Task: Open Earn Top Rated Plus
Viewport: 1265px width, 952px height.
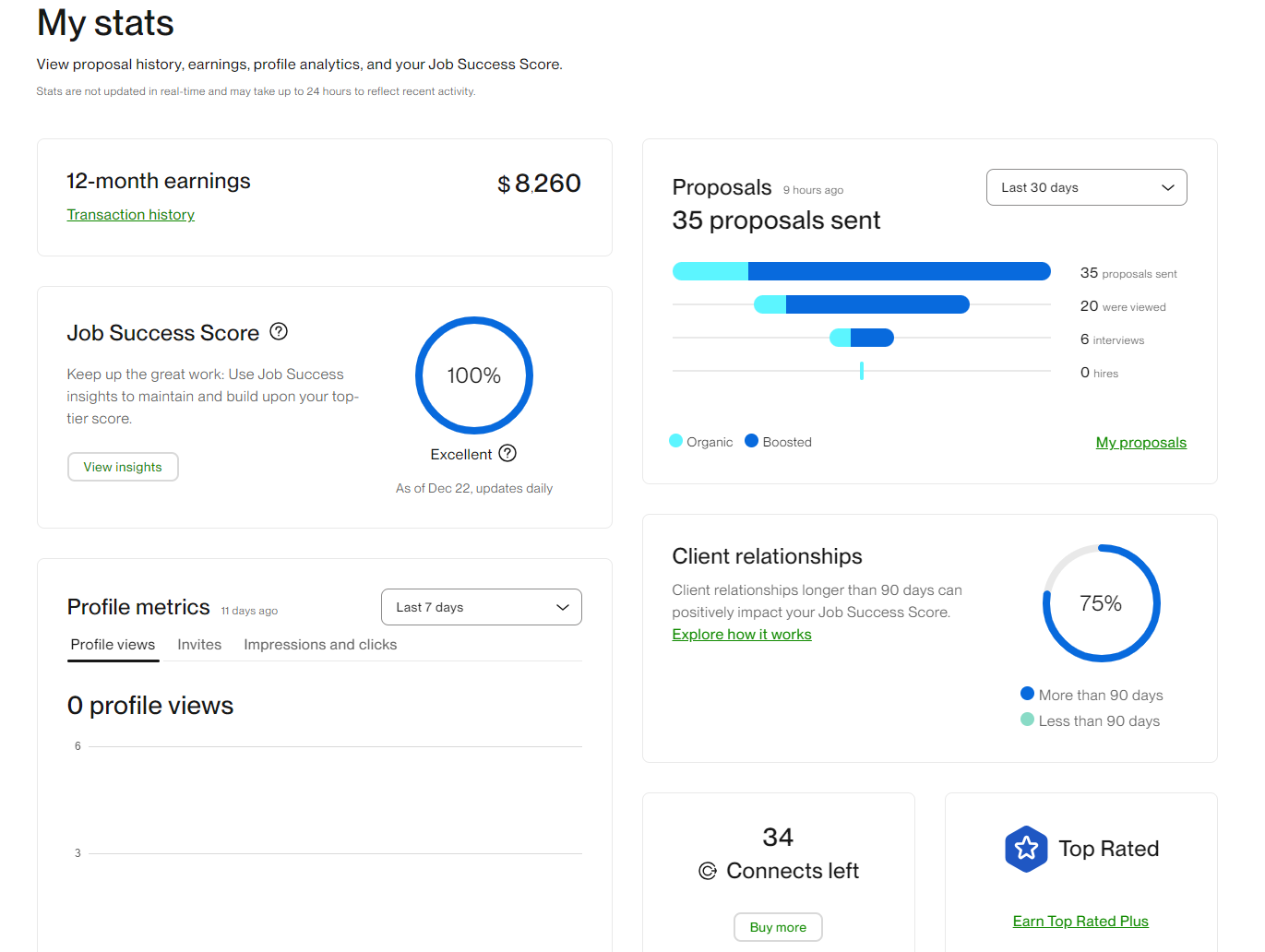Action: point(1080,921)
